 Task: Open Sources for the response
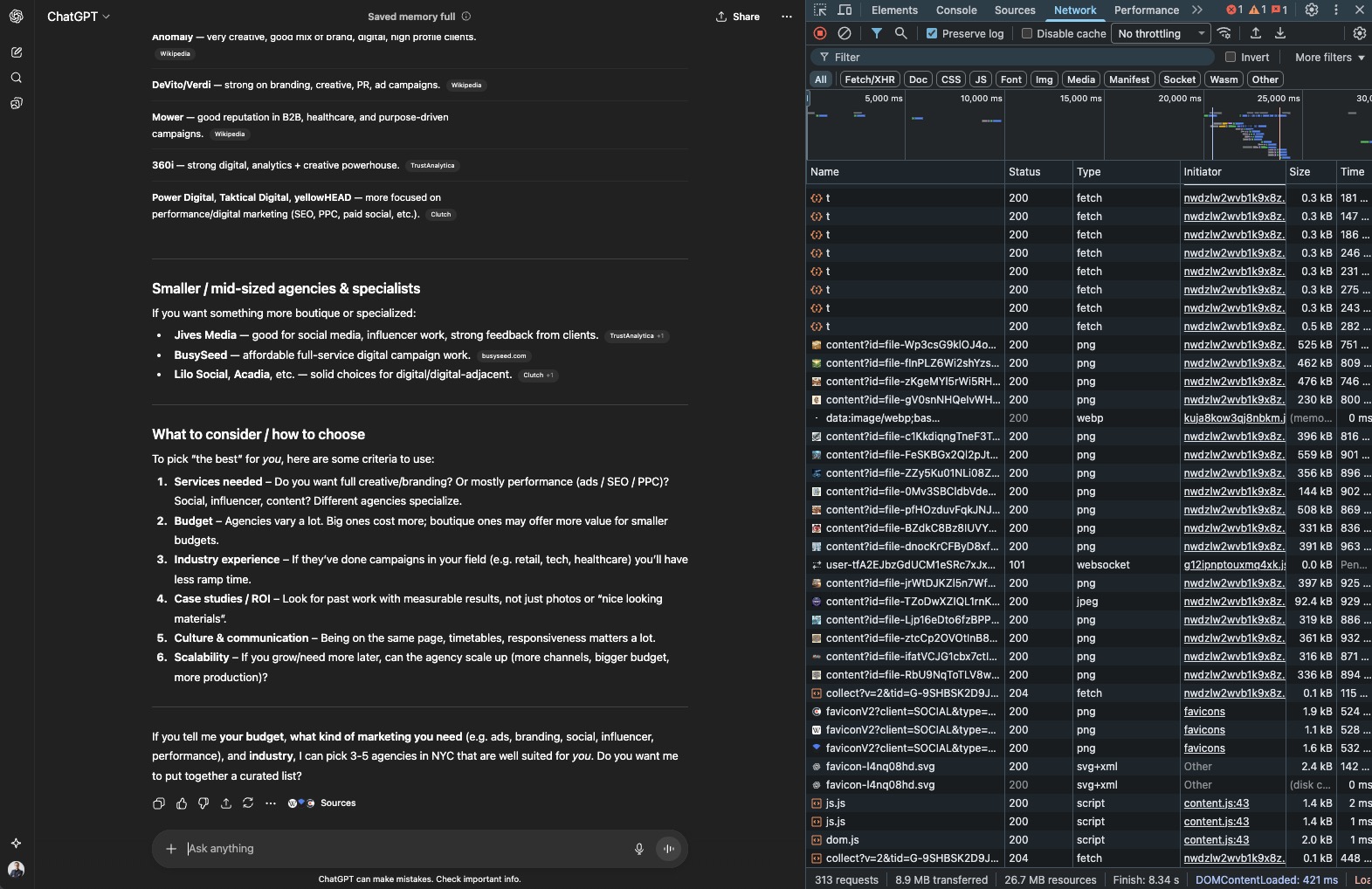pos(322,803)
